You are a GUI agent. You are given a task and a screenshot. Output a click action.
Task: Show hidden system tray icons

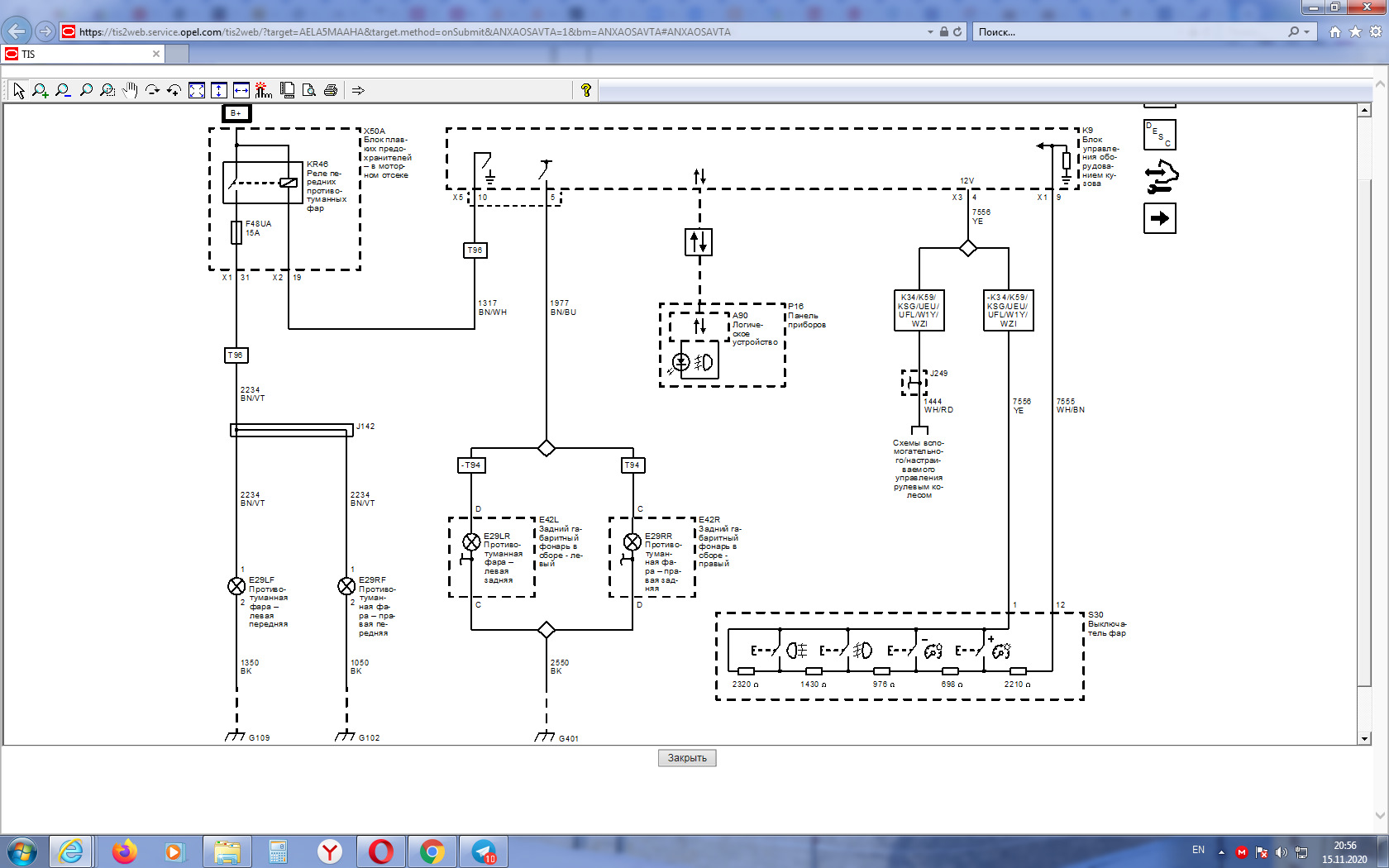point(1221,852)
